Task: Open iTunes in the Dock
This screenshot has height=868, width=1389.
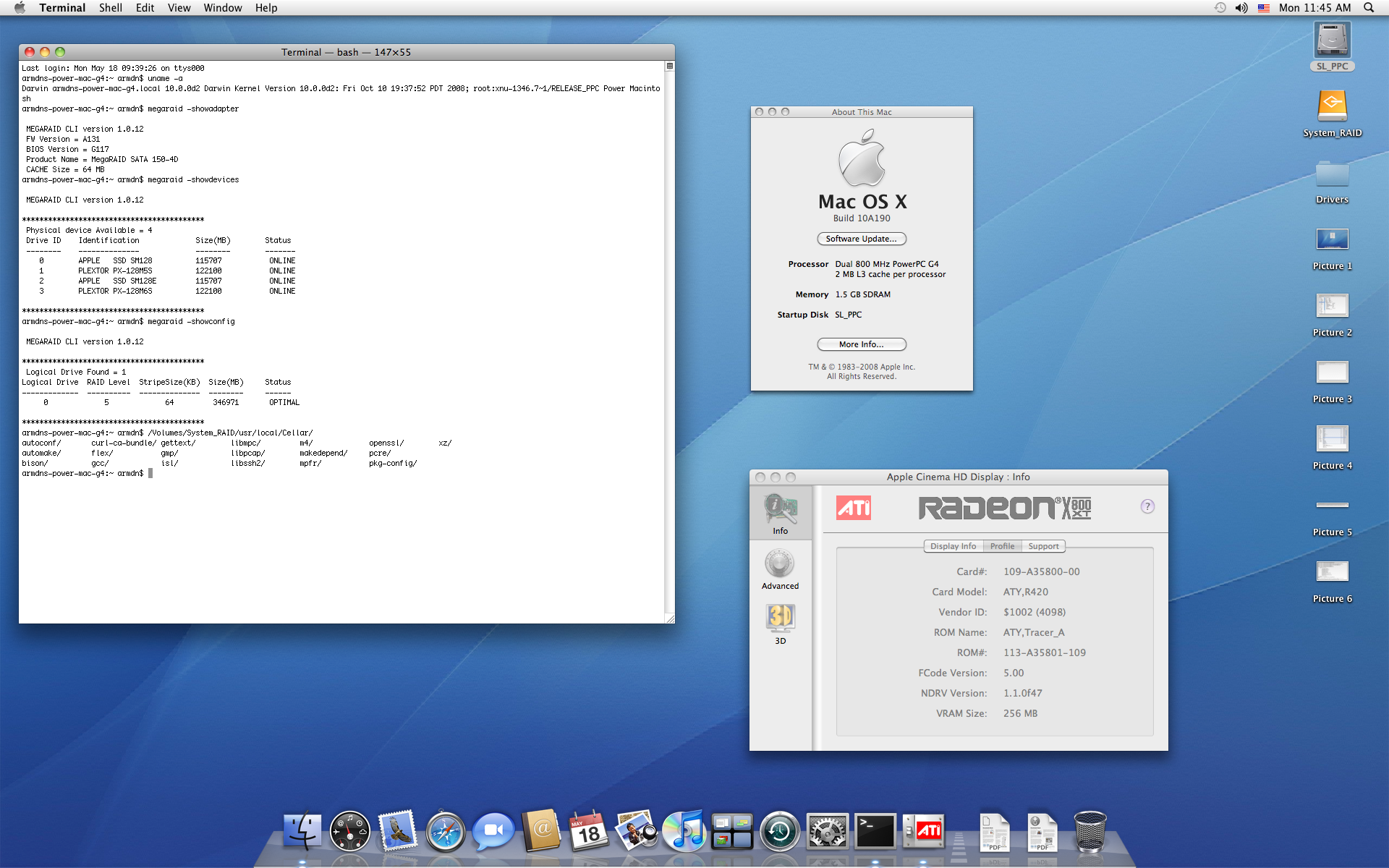Action: click(684, 832)
